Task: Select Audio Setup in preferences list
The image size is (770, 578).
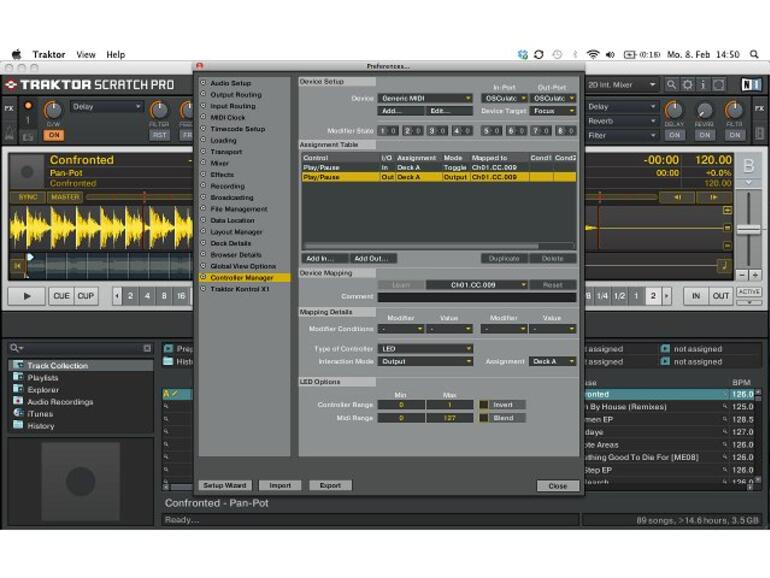Action: point(230,83)
